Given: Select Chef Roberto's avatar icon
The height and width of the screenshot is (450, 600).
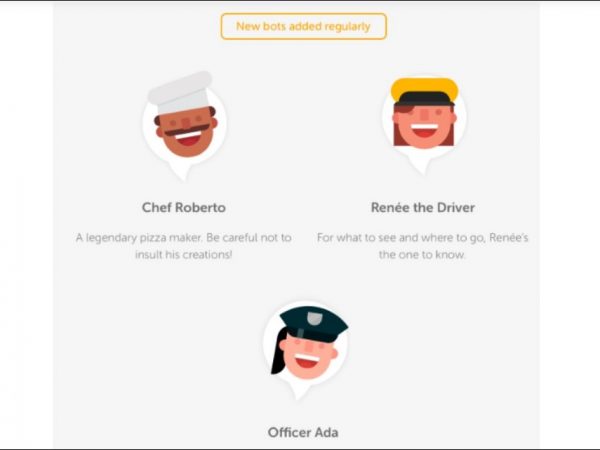Looking at the screenshot, I should click(184, 126).
